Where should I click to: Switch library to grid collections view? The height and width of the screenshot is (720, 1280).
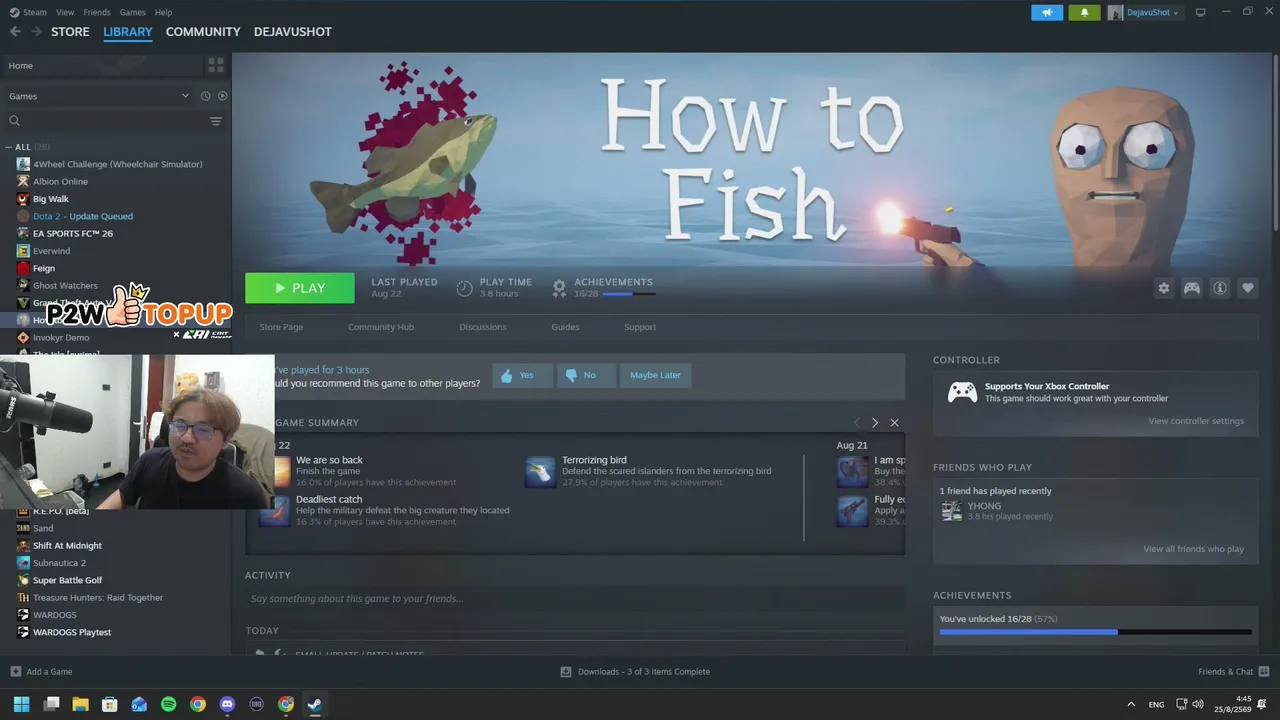(216, 66)
